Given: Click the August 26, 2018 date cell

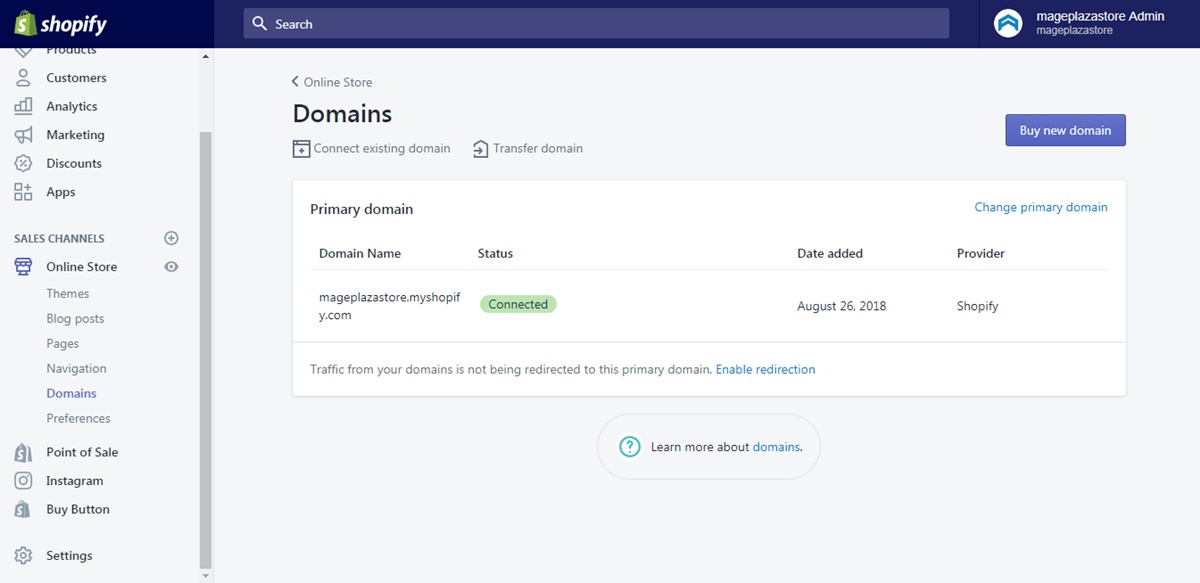Looking at the screenshot, I should pyautogui.click(x=841, y=306).
